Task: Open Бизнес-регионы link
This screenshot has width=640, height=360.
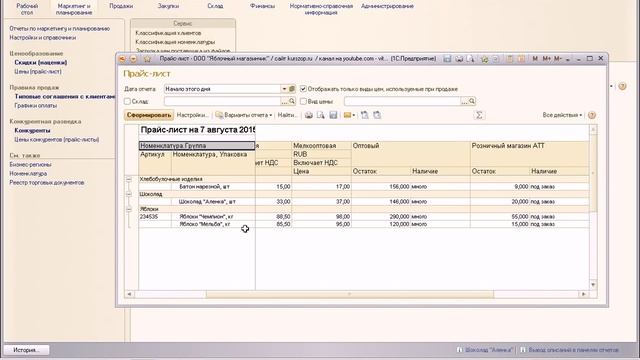Action: tap(30, 164)
